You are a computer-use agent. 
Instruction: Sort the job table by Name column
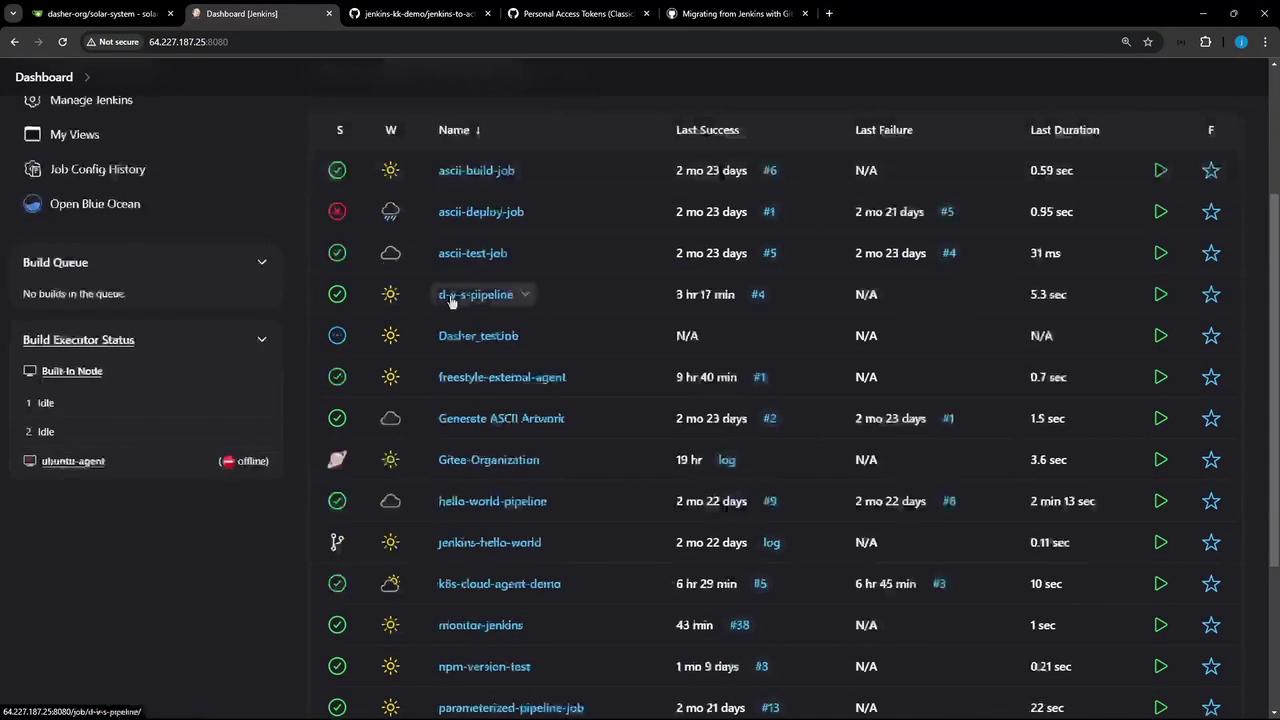[459, 130]
